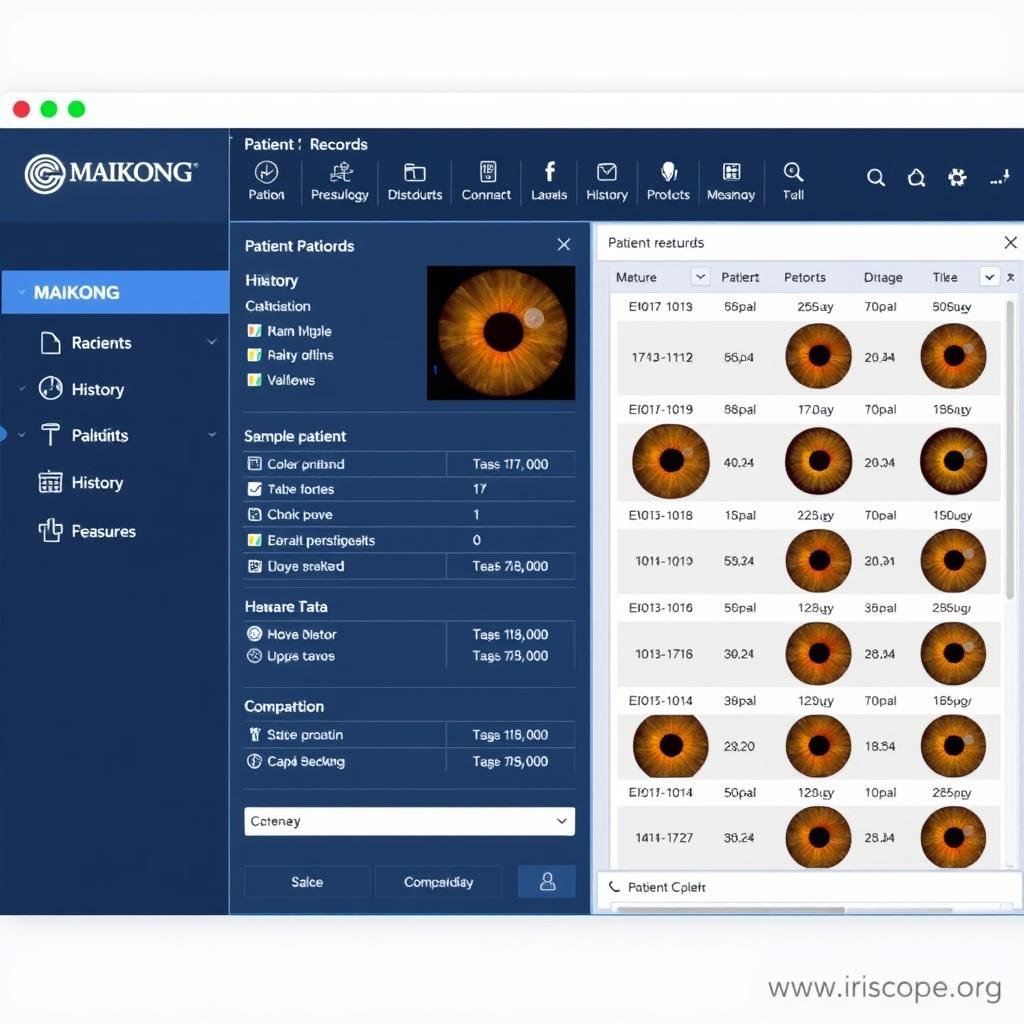Click the Racients document icon in sidebar
The image size is (1024, 1024).
tap(50, 342)
